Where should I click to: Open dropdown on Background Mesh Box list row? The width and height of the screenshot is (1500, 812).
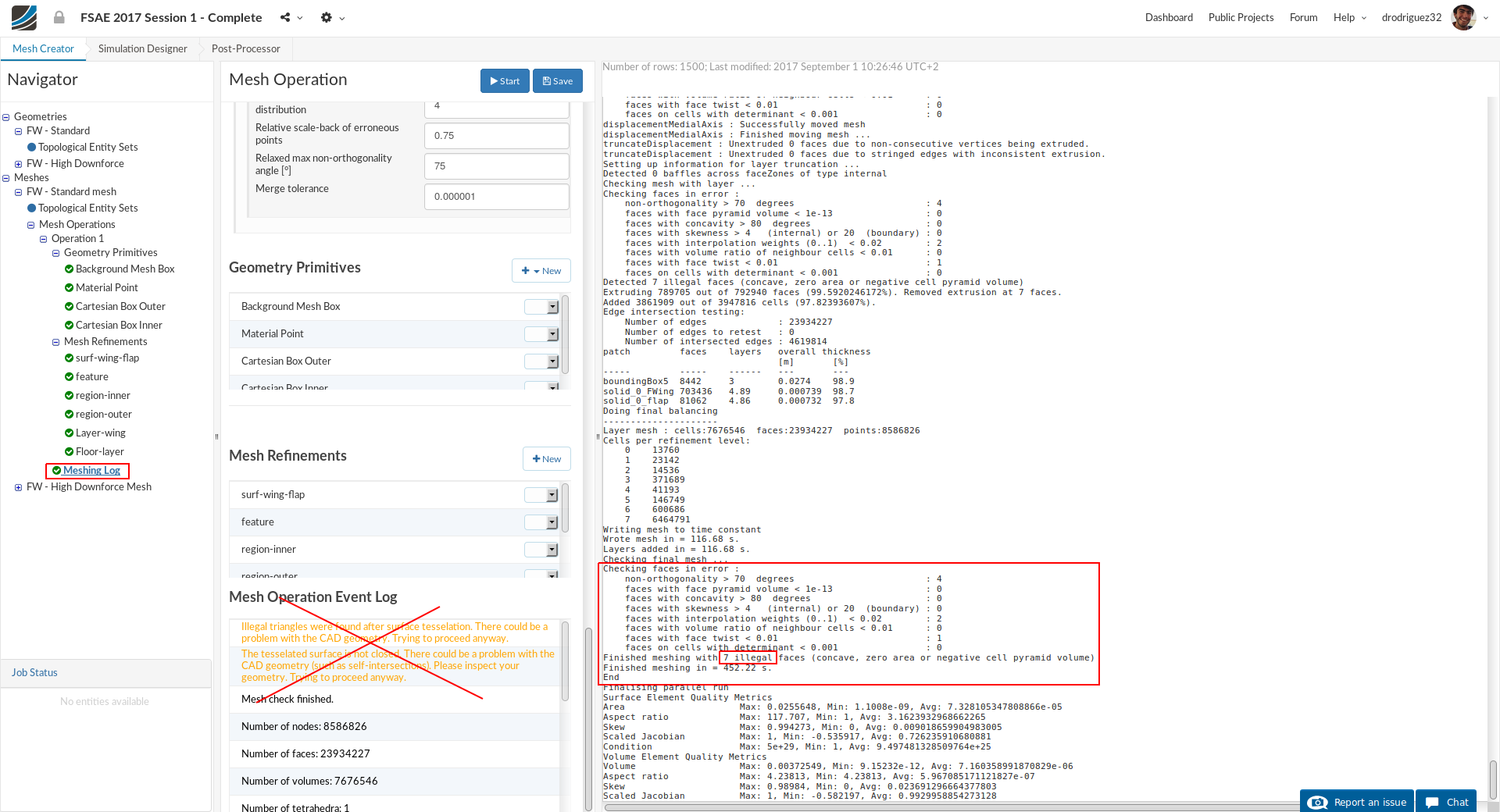pos(552,307)
